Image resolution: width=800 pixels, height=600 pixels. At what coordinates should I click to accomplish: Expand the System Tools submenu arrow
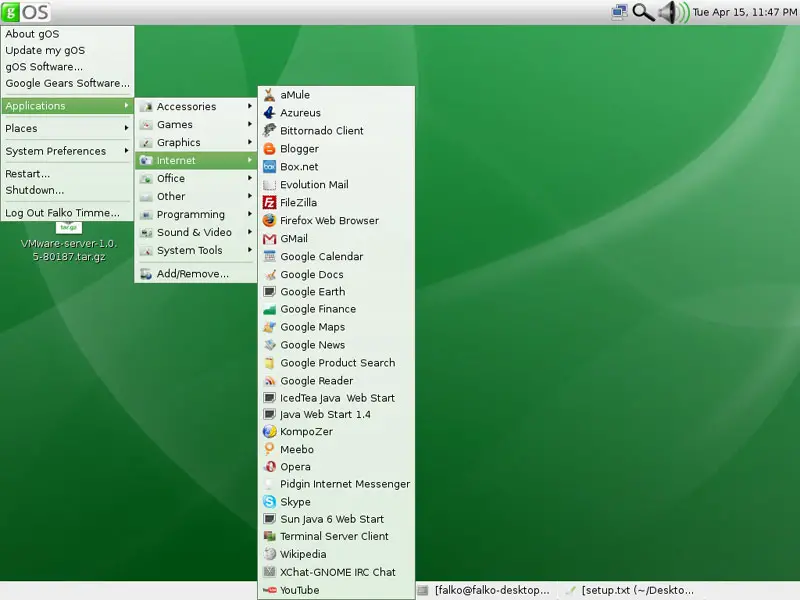[x=250, y=250]
